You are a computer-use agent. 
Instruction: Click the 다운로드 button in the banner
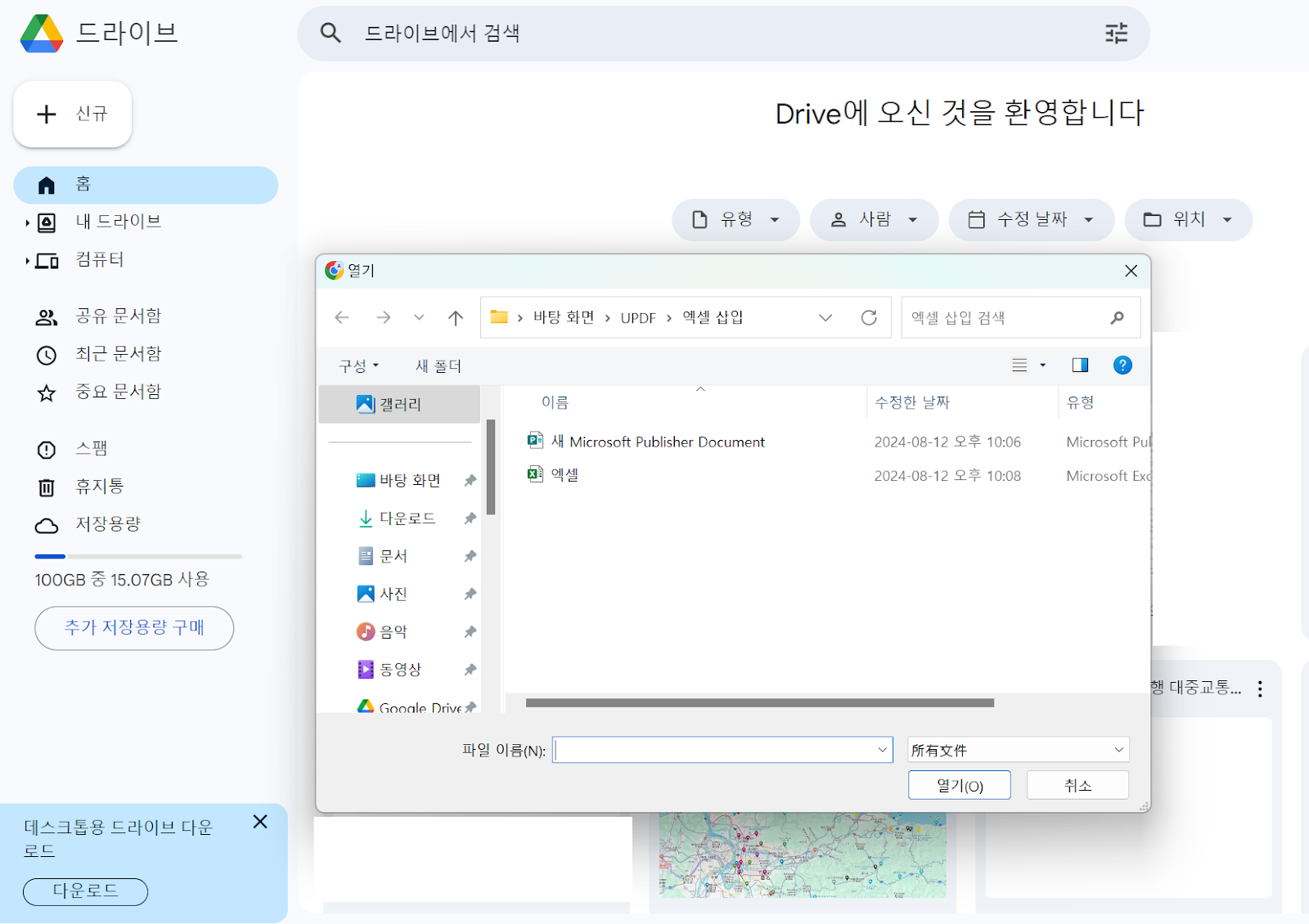tap(85, 891)
